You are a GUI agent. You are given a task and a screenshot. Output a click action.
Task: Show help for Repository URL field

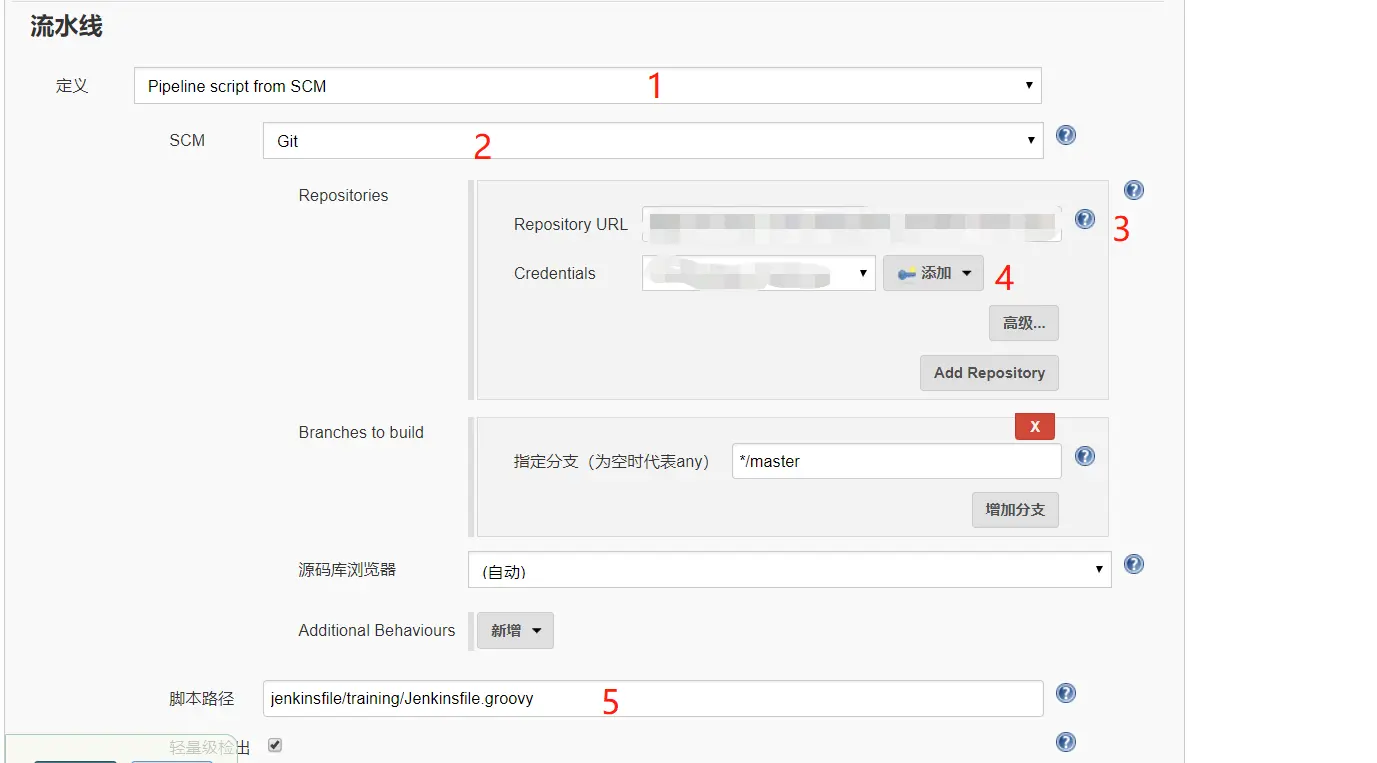point(1085,219)
